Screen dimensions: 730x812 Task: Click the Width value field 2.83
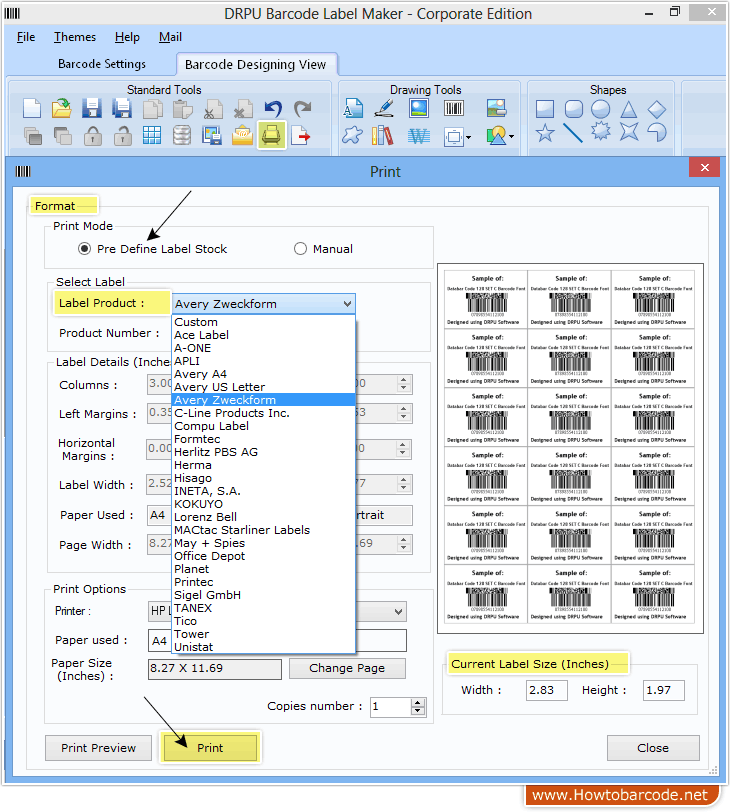click(547, 691)
